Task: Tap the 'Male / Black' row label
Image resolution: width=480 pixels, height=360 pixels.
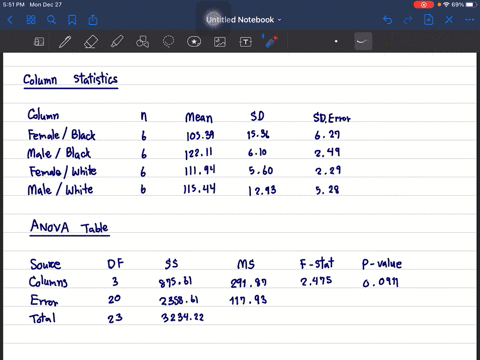Action: pyautogui.click(x=59, y=153)
